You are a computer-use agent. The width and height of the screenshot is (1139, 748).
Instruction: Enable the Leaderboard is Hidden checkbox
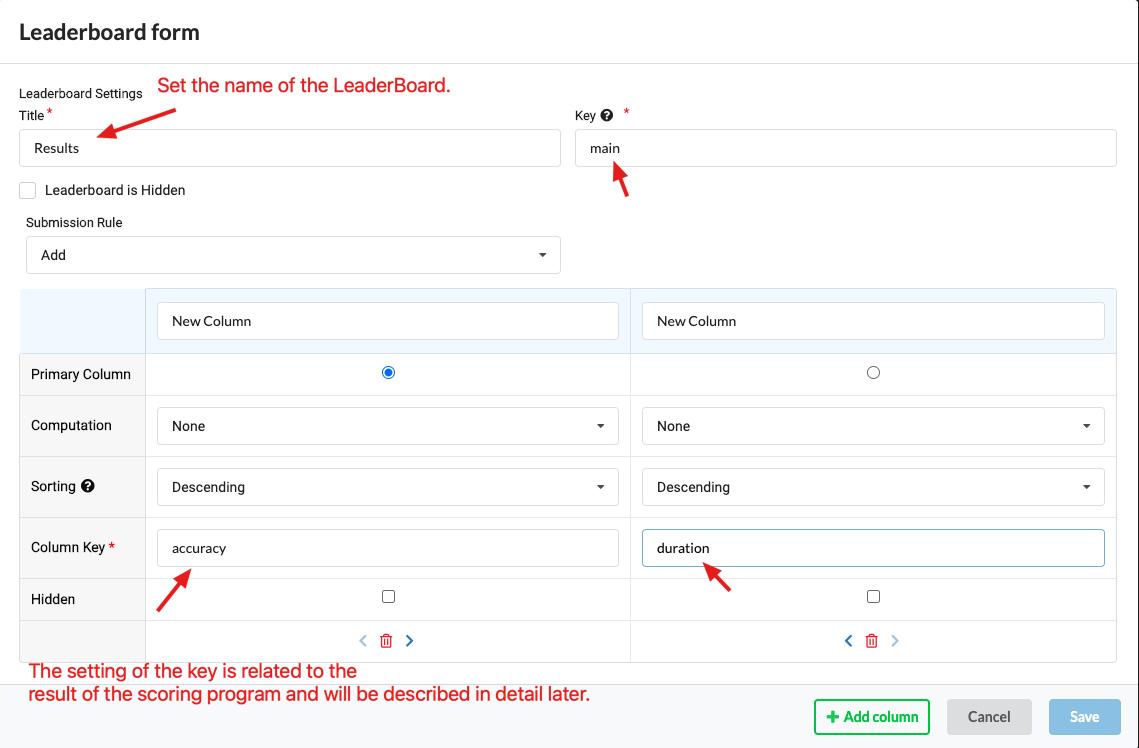pyautogui.click(x=28, y=190)
